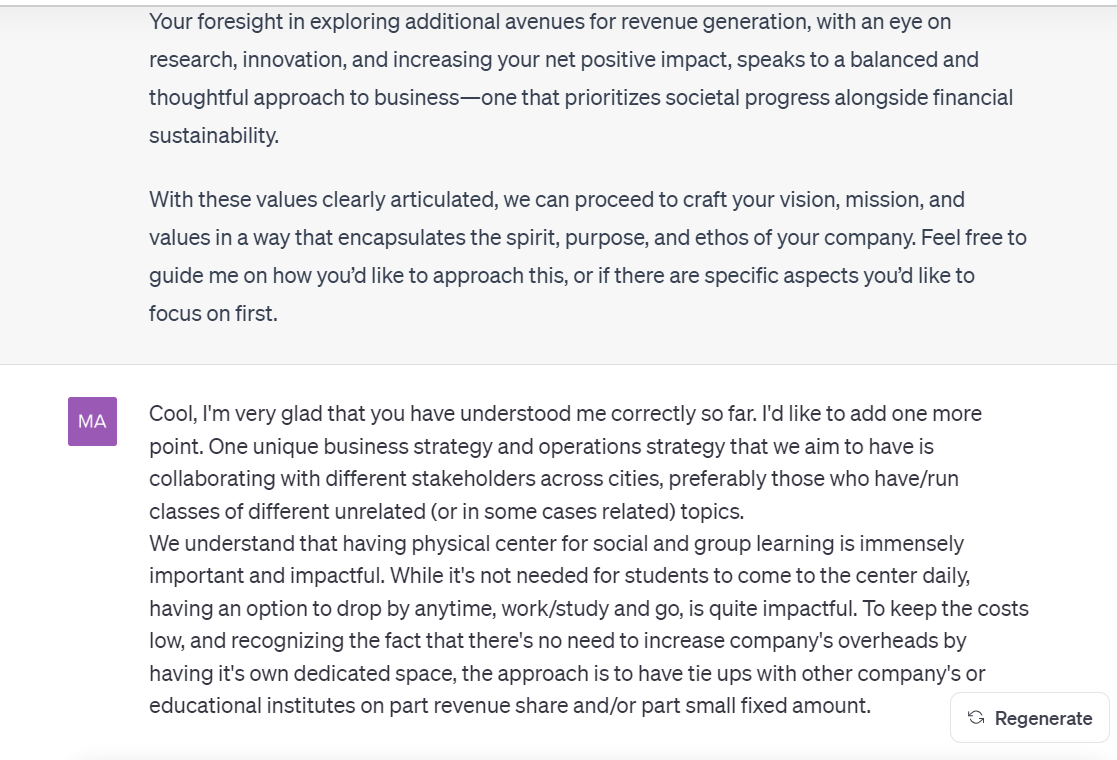Click the user message starting "Cool, I'm very glad"
Screen dimensions: 1117x760
565,413
